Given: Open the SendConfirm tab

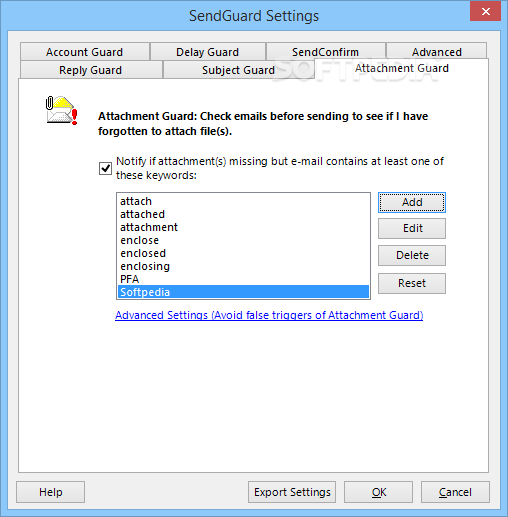Looking at the screenshot, I should [325, 51].
